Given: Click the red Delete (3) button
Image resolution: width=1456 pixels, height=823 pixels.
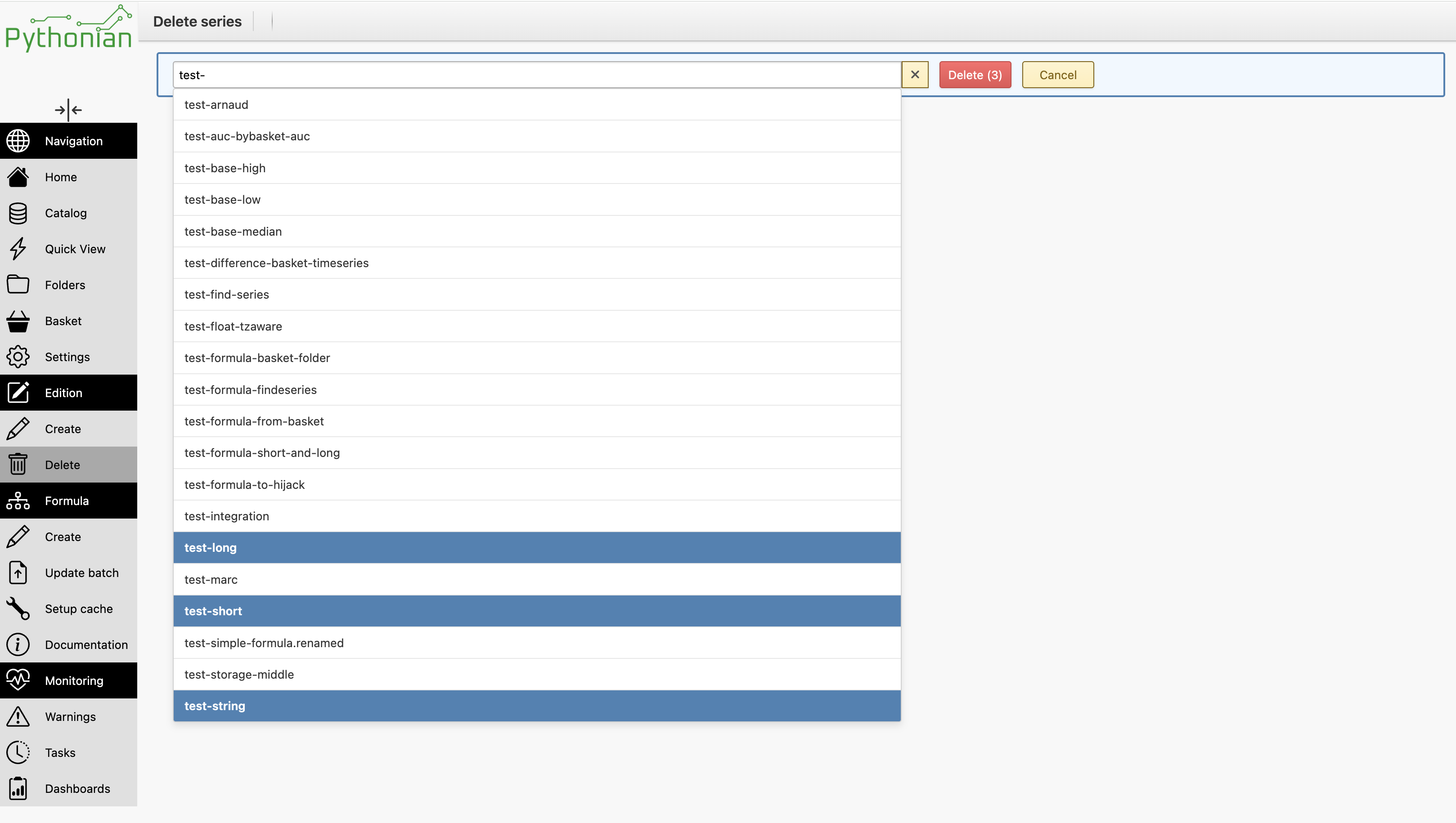Looking at the screenshot, I should [975, 75].
